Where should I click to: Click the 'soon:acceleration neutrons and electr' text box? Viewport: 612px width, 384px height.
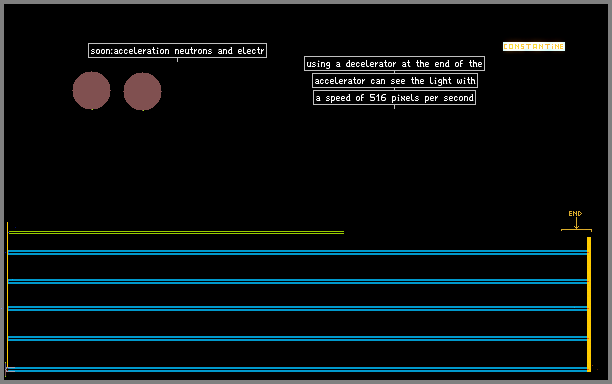(178, 51)
